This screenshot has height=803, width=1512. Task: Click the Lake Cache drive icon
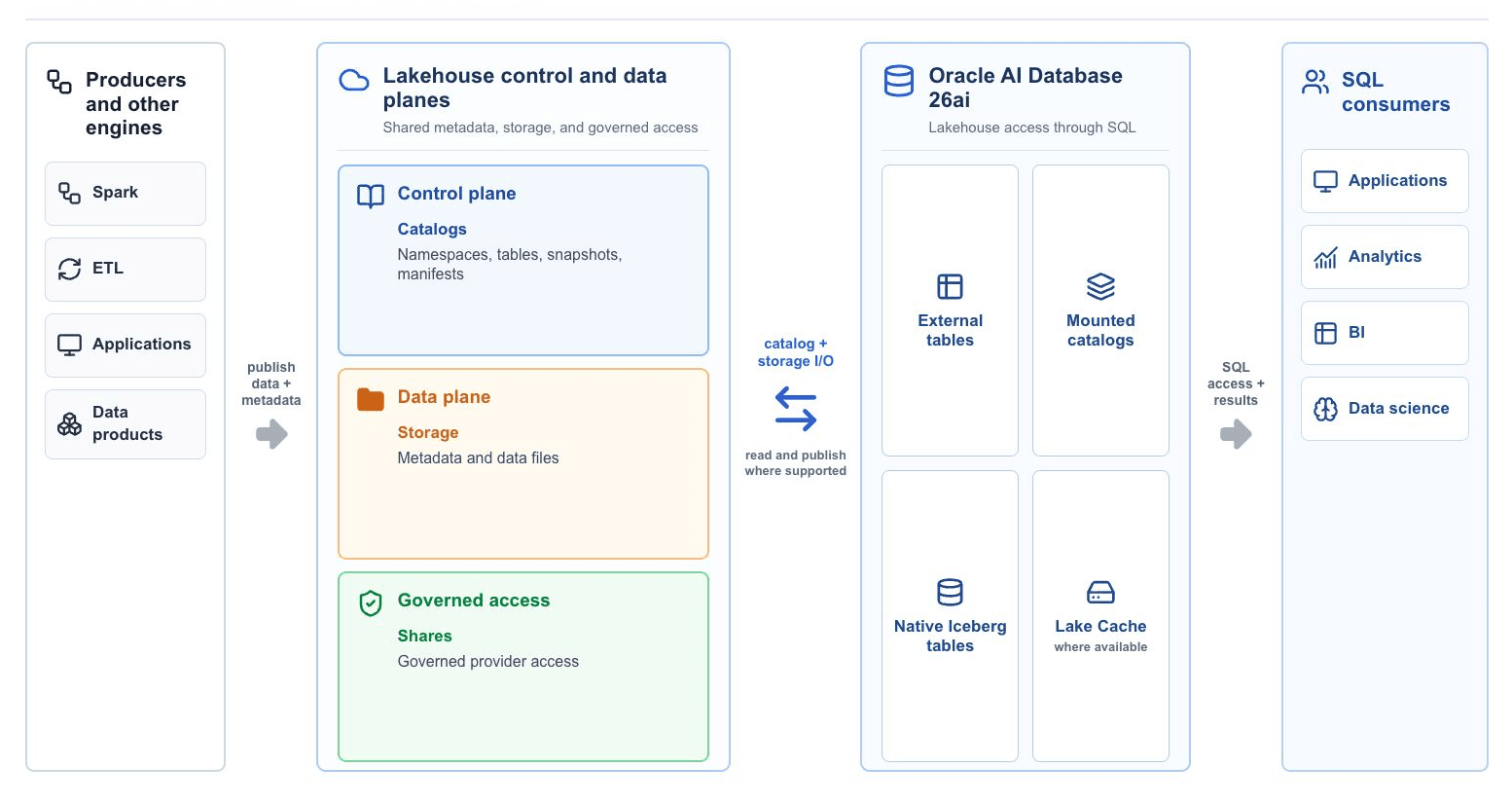click(1100, 592)
